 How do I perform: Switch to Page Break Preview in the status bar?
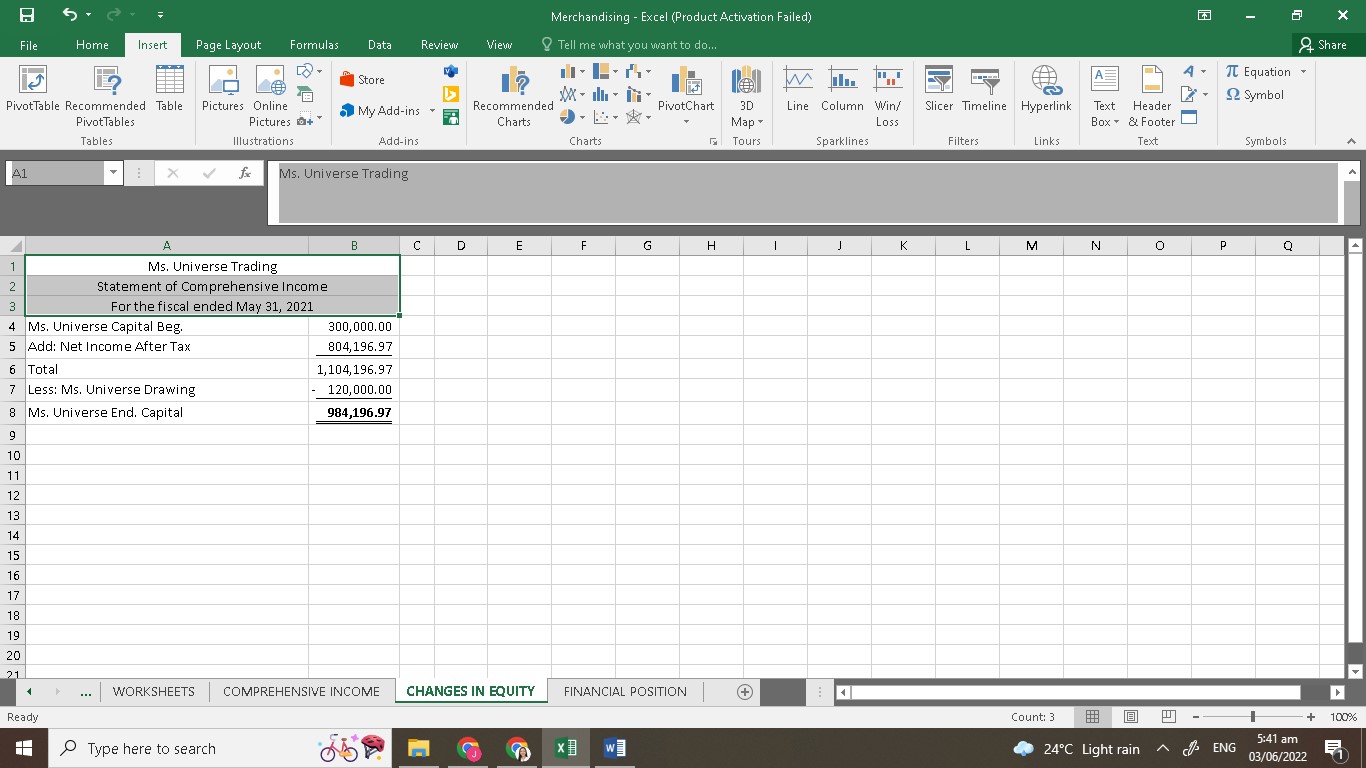pyautogui.click(x=1168, y=717)
